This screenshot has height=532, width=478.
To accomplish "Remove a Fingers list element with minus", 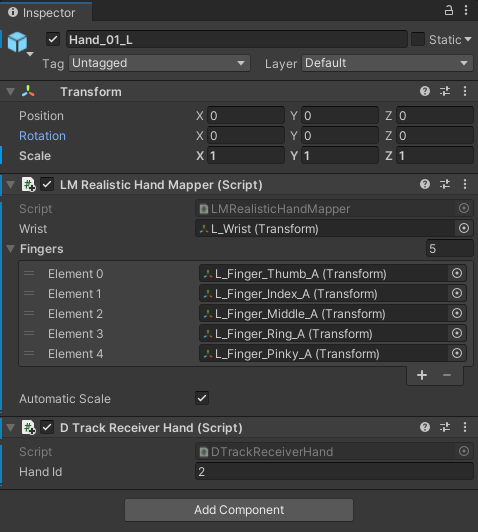I will [447, 375].
